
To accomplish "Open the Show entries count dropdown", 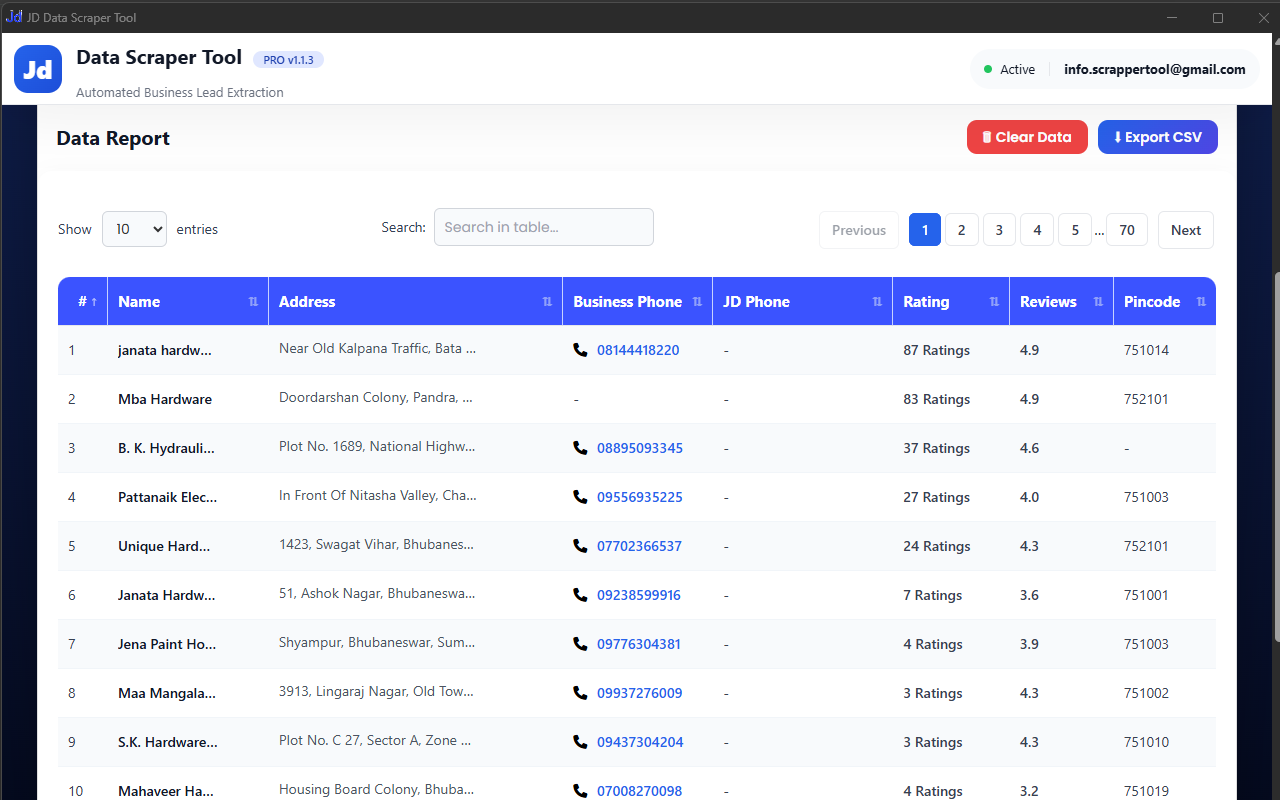I will [134, 229].
